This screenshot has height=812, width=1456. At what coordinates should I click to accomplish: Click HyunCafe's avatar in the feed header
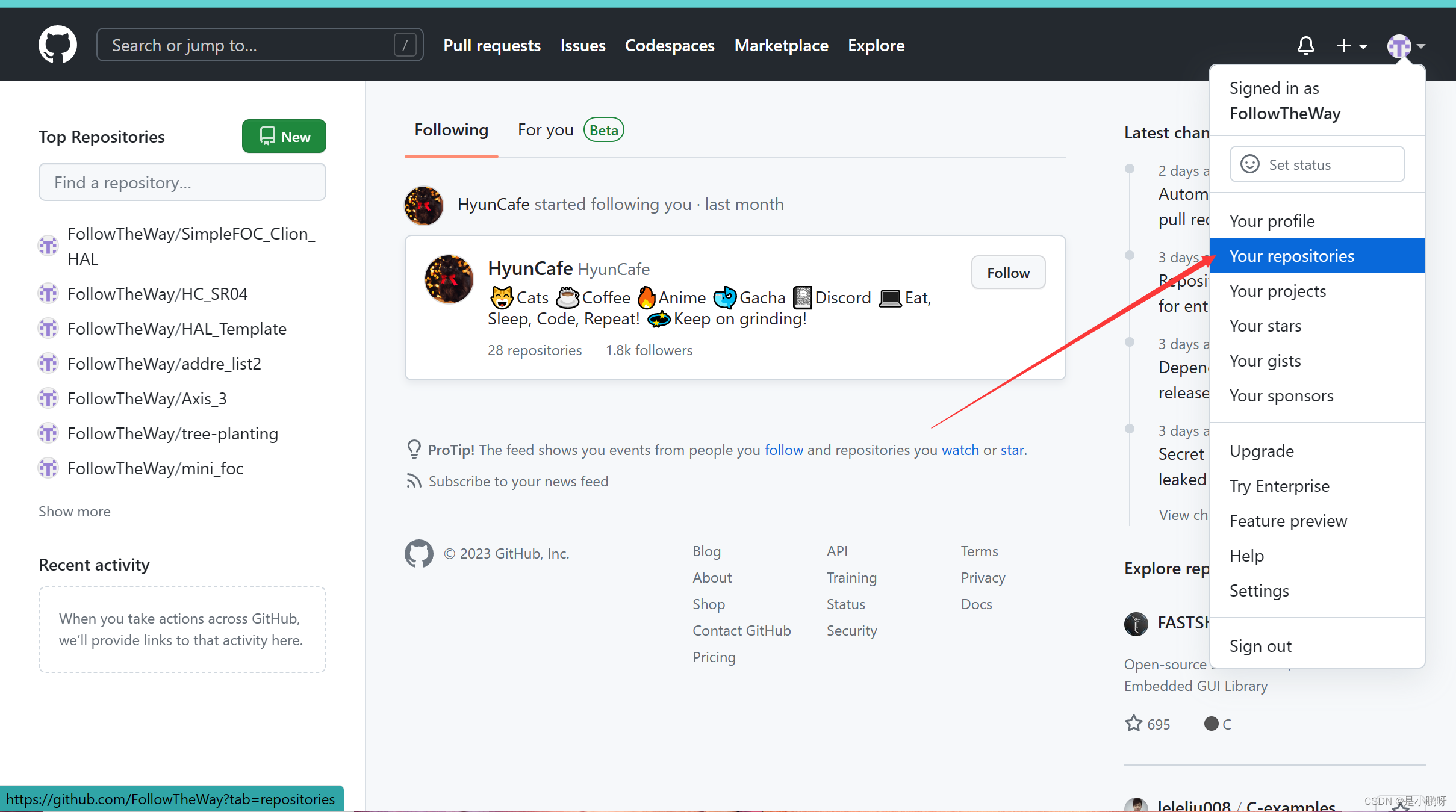pyautogui.click(x=424, y=205)
